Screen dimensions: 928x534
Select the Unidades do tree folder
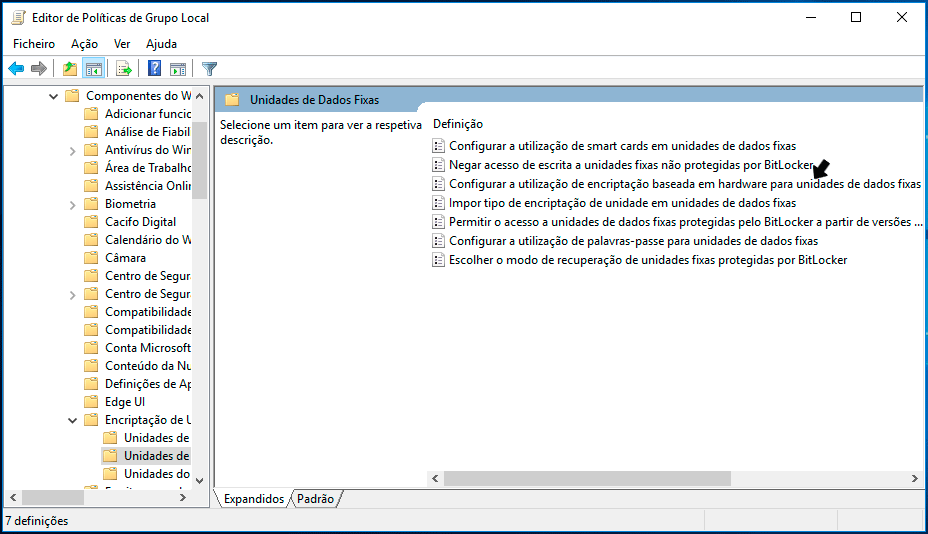[157, 474]
